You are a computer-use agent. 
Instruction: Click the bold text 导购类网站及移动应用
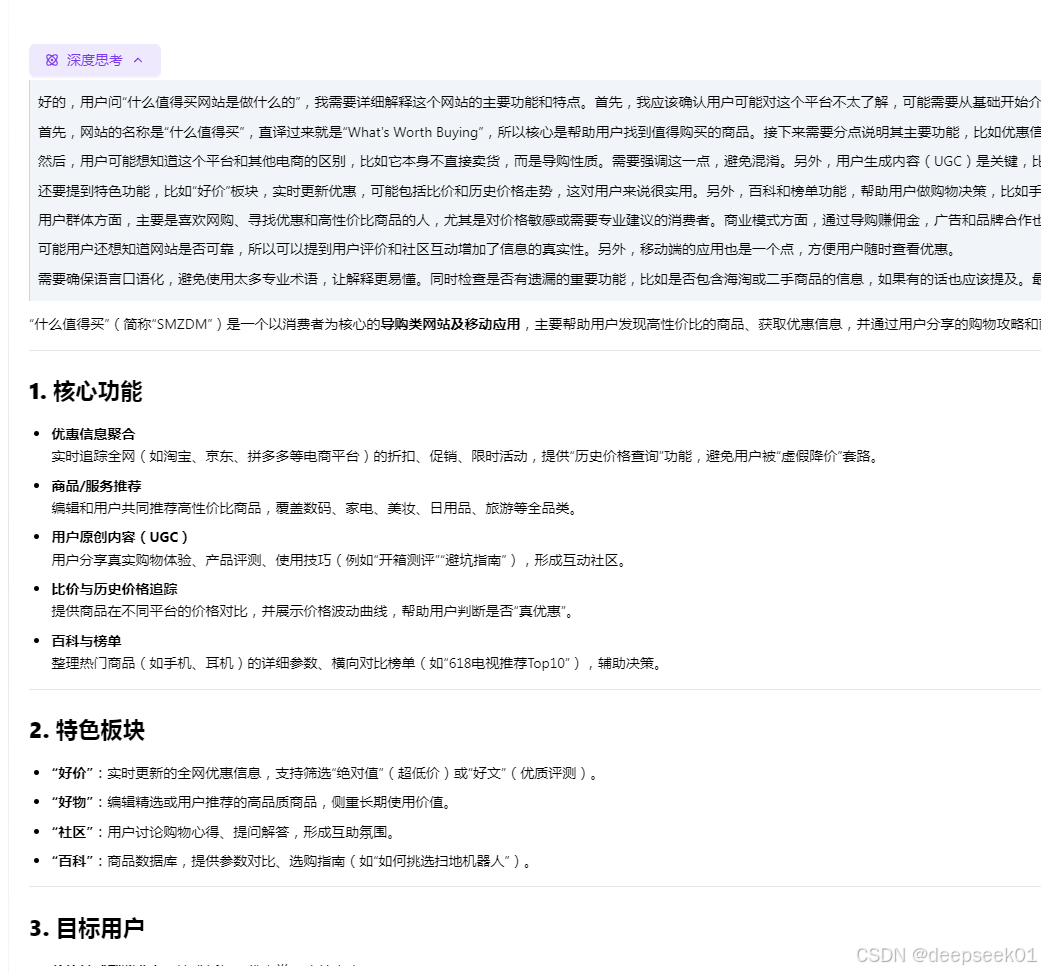[450, 324]
